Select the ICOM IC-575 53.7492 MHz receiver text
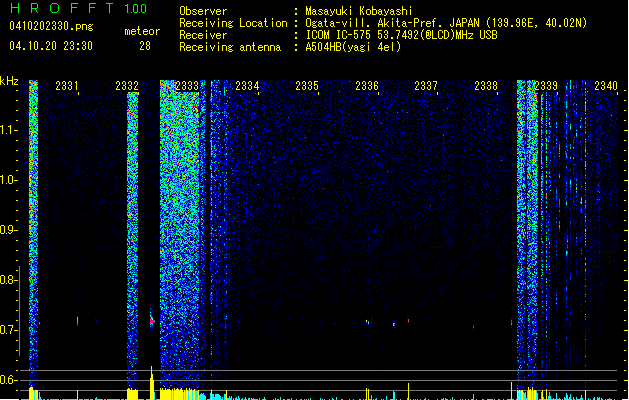The image size is (629, 400). [x=402, y=35]
